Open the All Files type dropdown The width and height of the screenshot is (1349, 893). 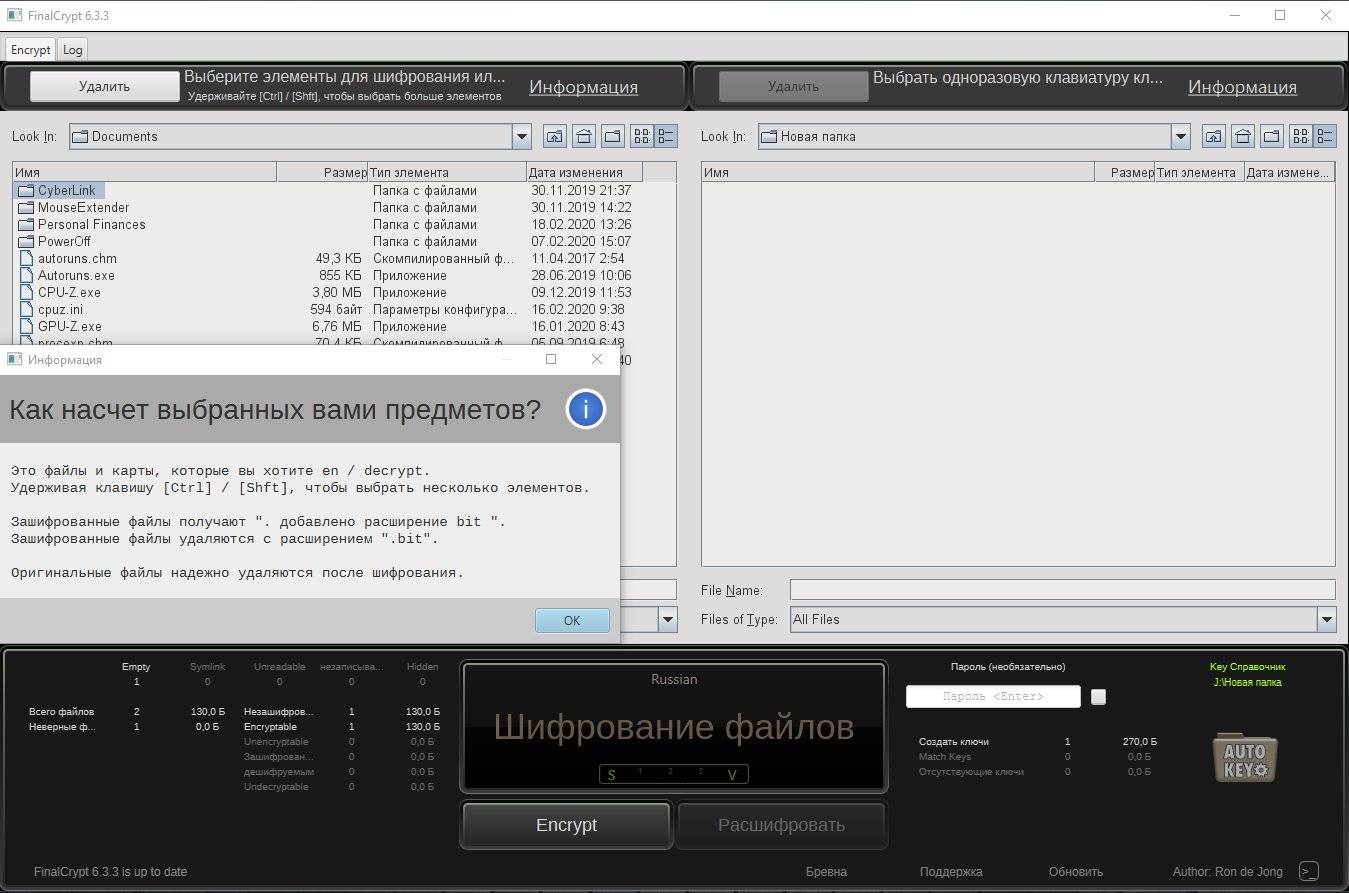click(x=1326, y=620)
